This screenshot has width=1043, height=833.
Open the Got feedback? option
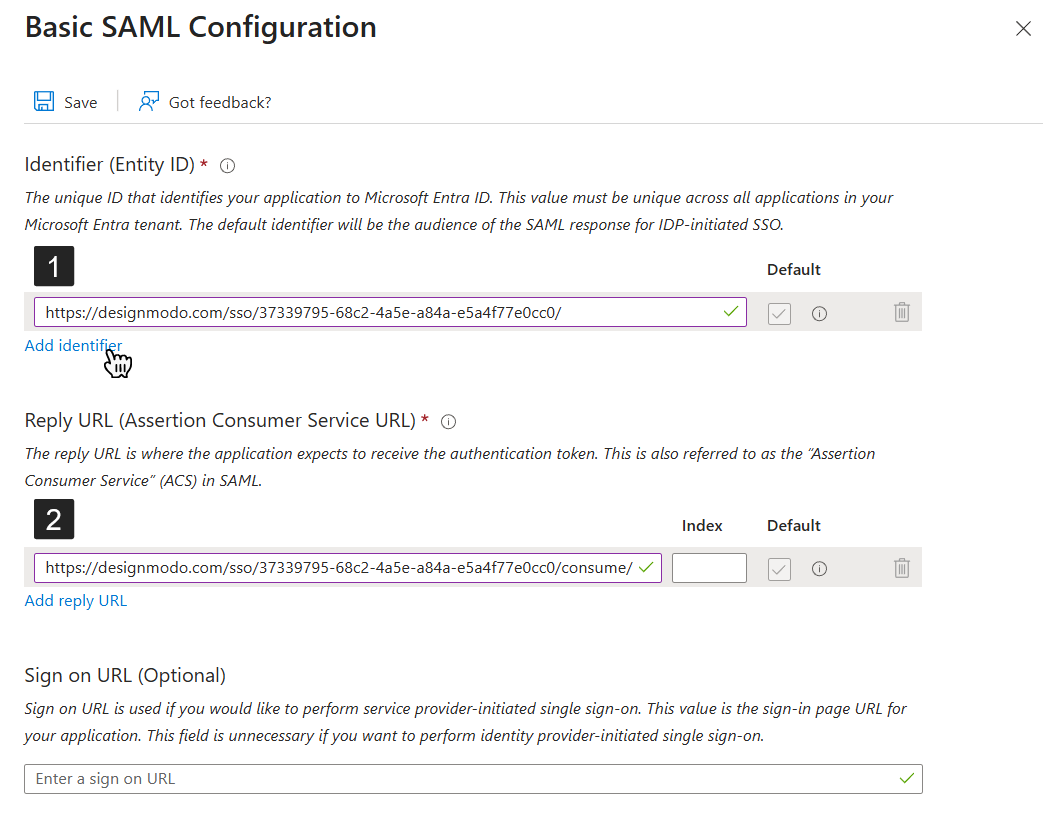click(220, 102)
